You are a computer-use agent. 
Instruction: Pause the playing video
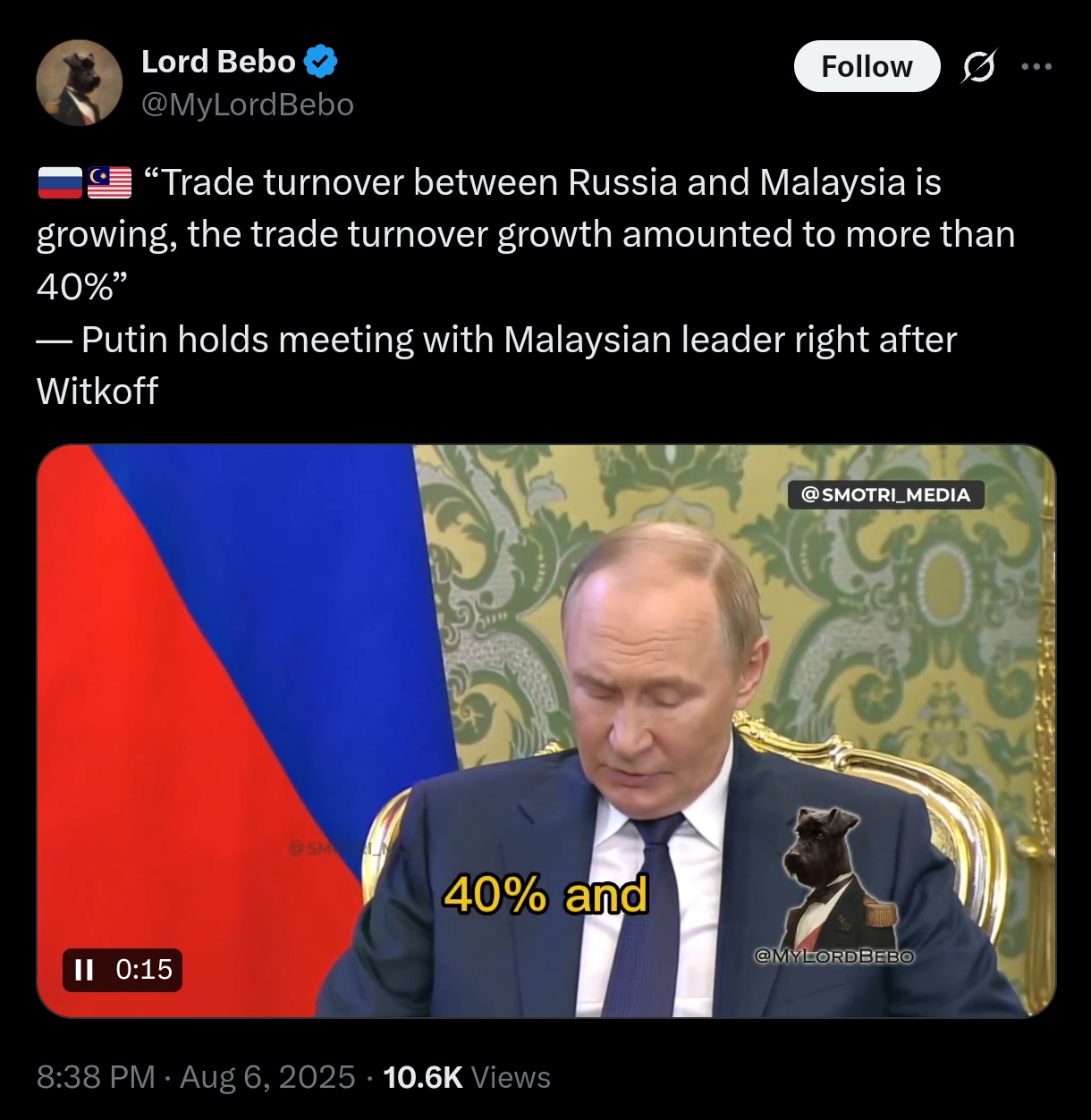(84, 970)
